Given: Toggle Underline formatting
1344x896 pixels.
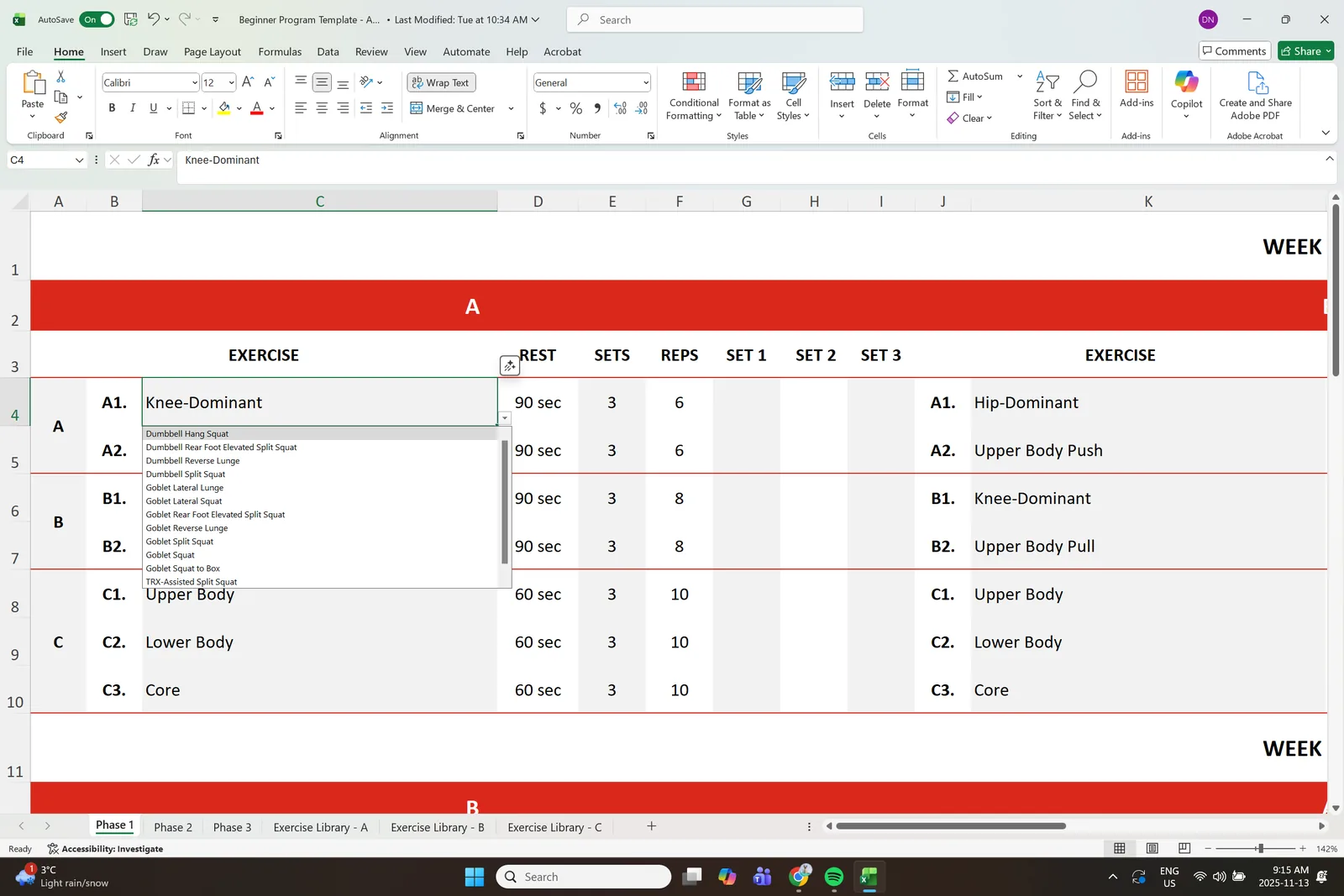Looking at the screenshot, I should [x=153, y=107].
